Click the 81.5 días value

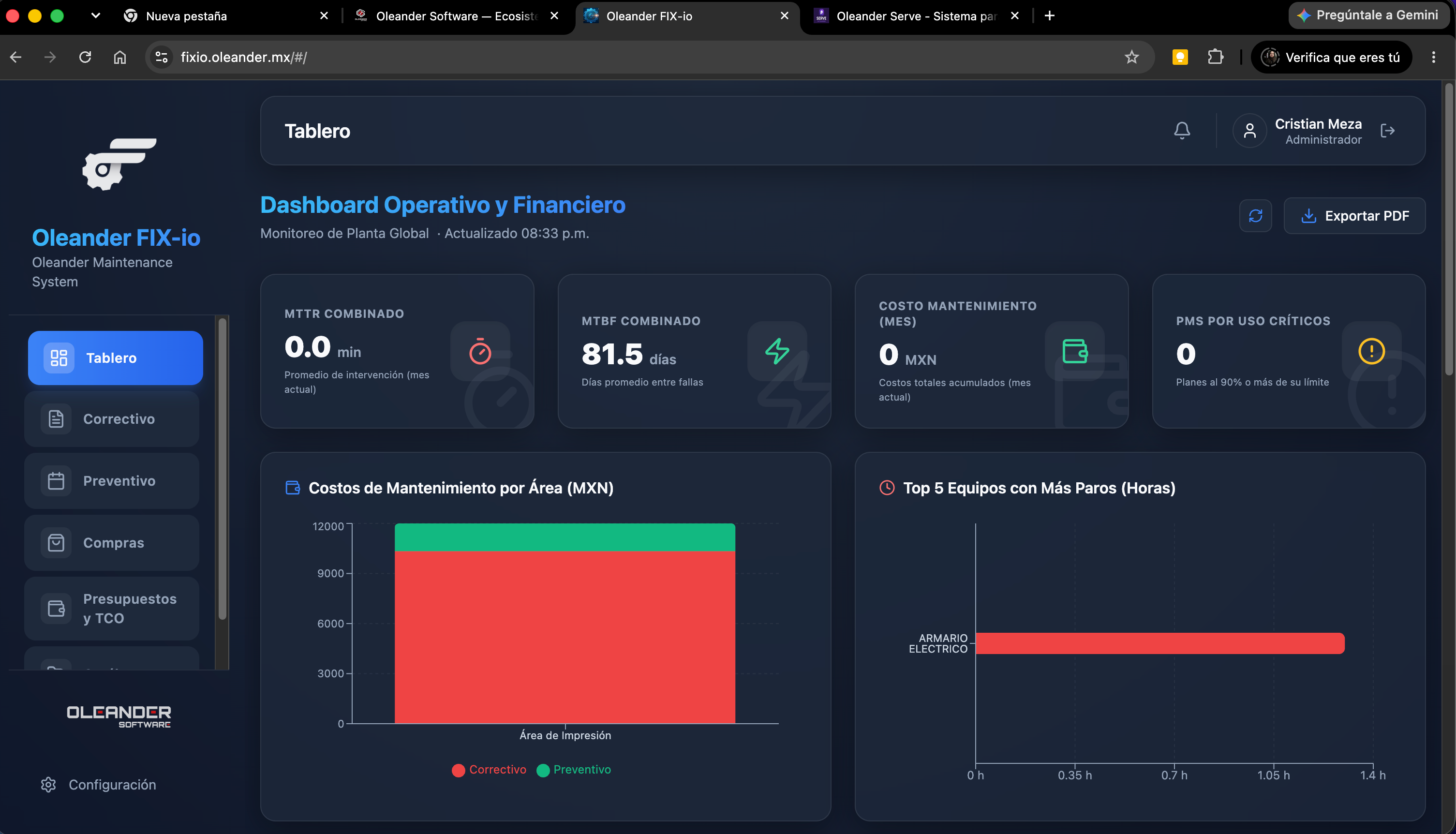(x=629, y=354)
